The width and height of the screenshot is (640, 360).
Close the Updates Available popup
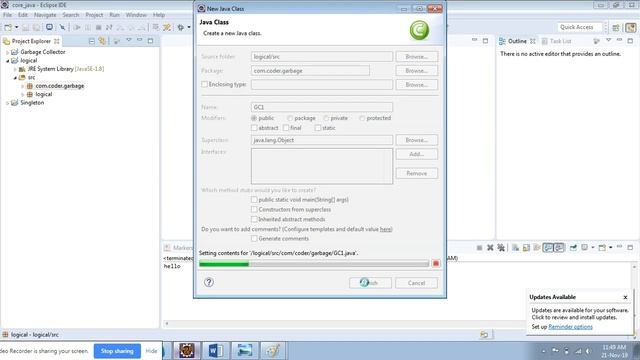pos(625,297)
